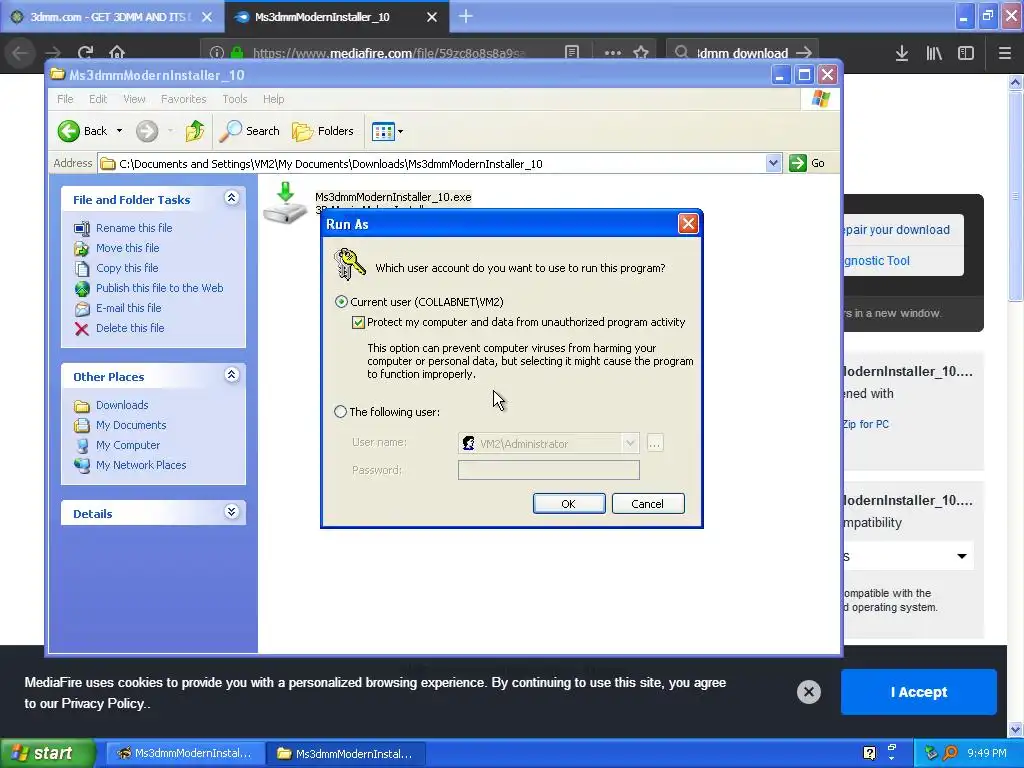Expand the Details panel

pyautogui.click(x=231, y=511)
